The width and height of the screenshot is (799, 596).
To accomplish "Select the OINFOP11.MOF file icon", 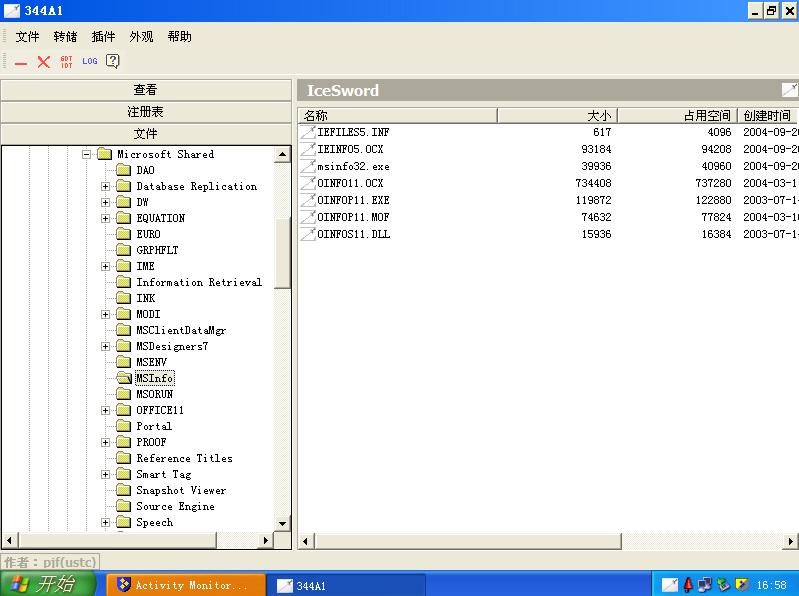I will click(x=308, y=217).
